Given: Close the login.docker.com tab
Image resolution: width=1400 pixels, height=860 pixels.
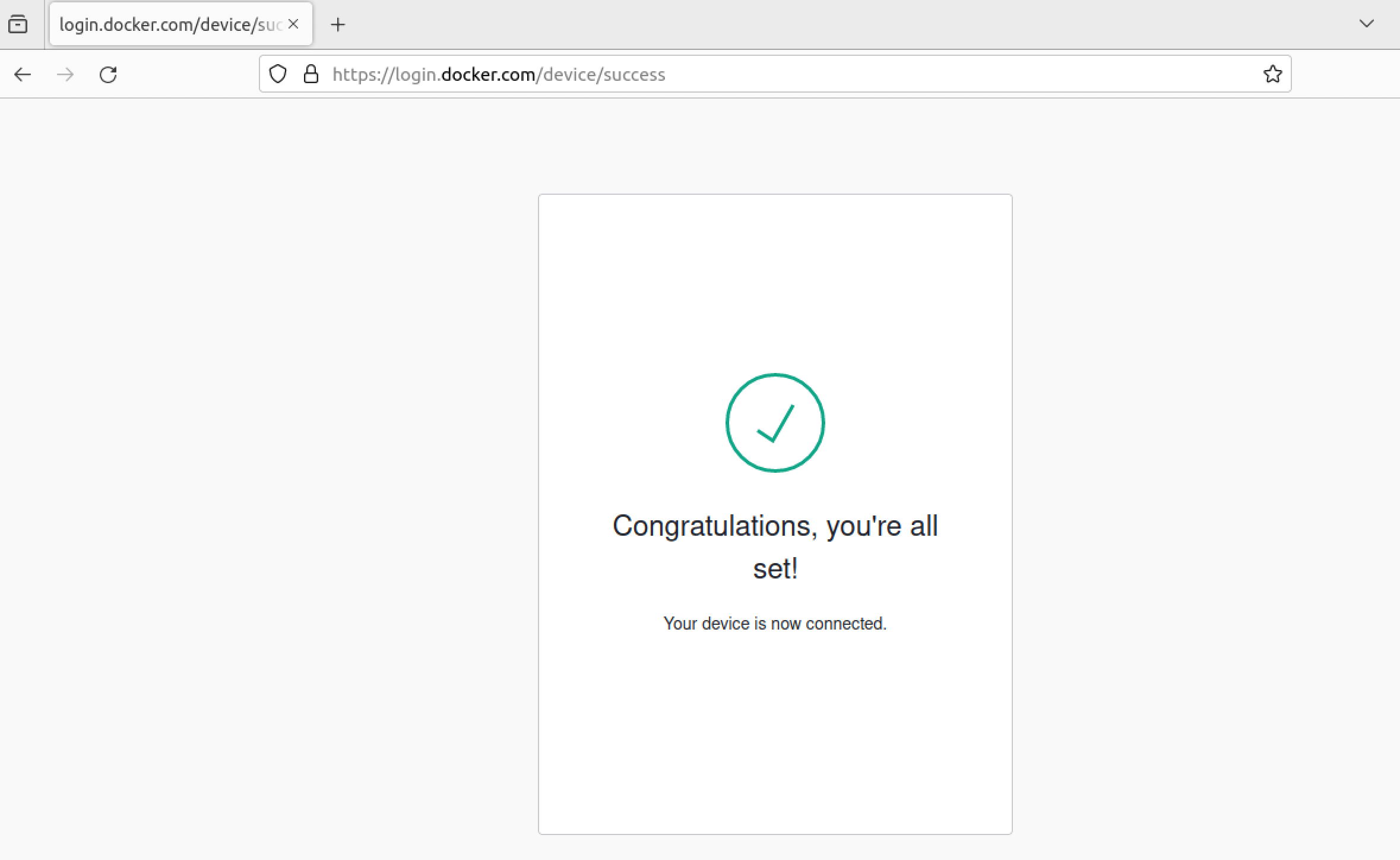Looking at the screenshot, I should point(293,24).
